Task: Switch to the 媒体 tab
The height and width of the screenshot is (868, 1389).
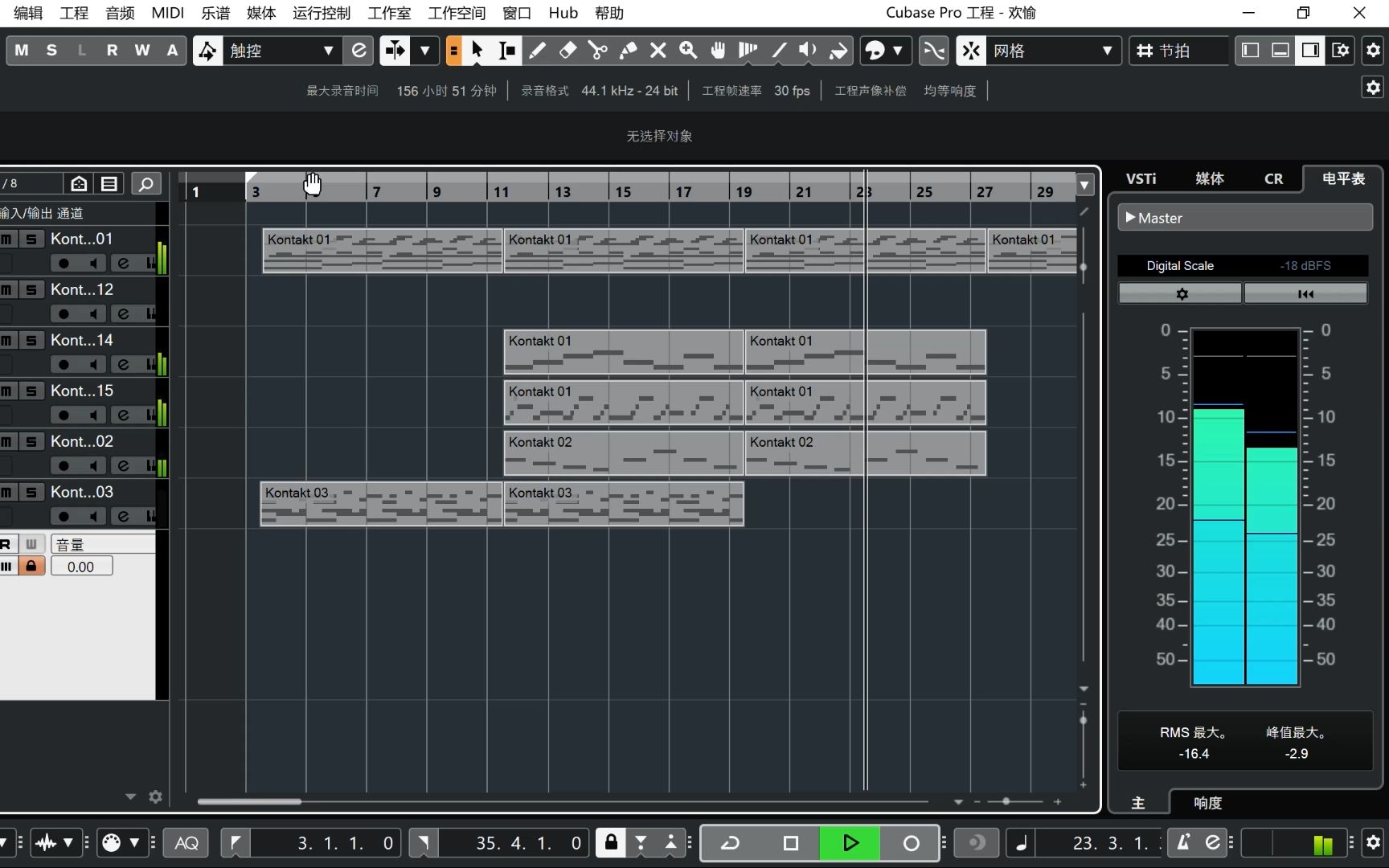Action: tap(1209, 178)
